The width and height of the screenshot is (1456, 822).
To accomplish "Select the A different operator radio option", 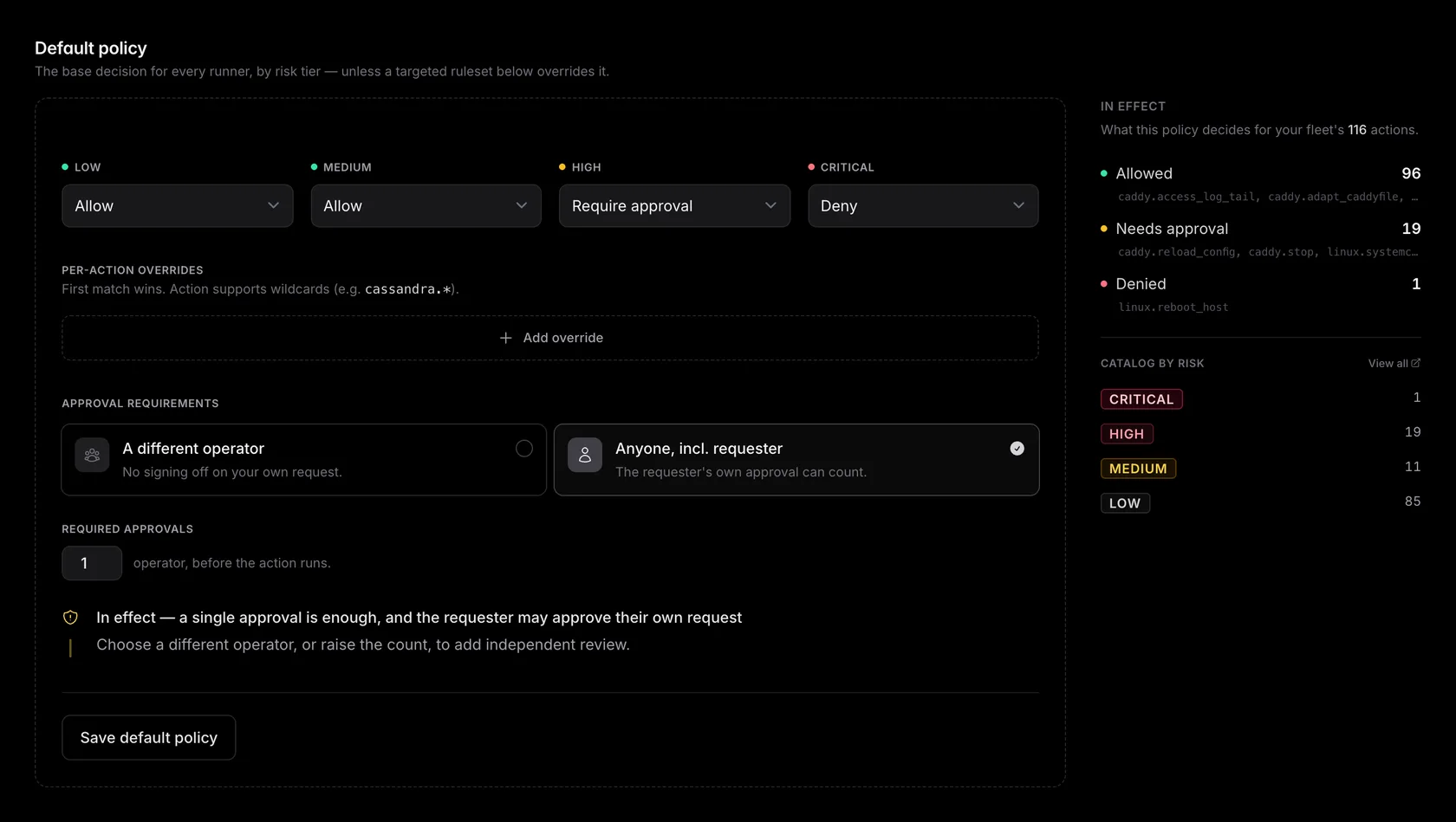I will pyautogui.click(x=303, y=459).
